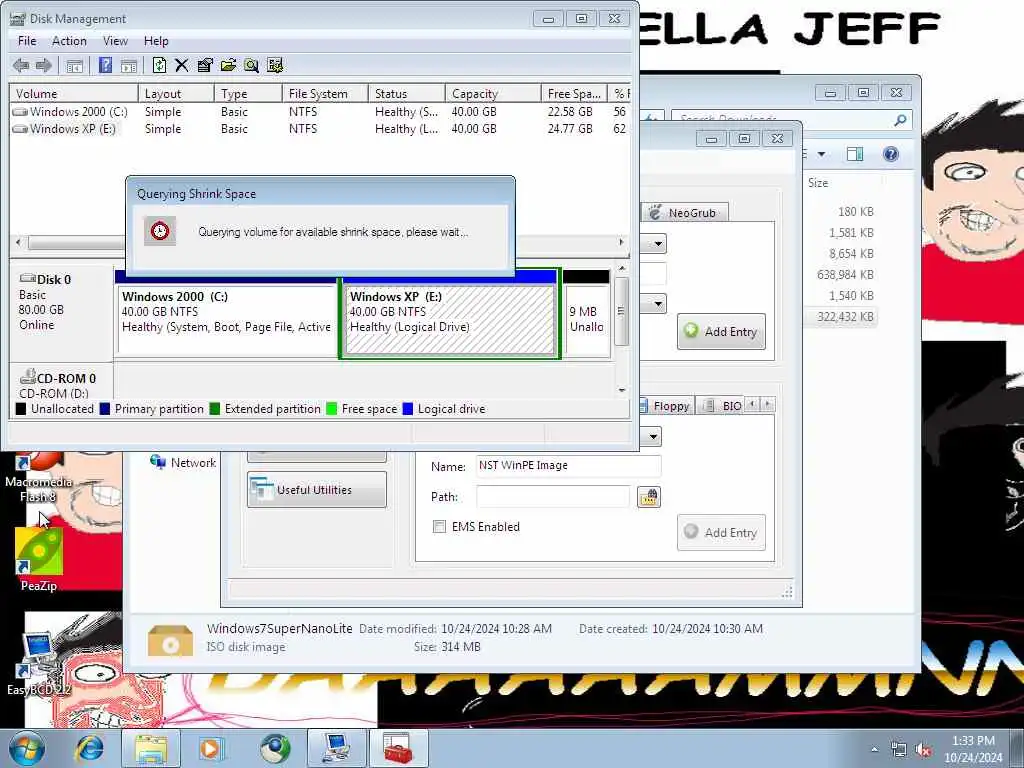The image size is (1024, 768).
Task: Click the Name field containing NST WinPE Image
Action: [569, 466]
